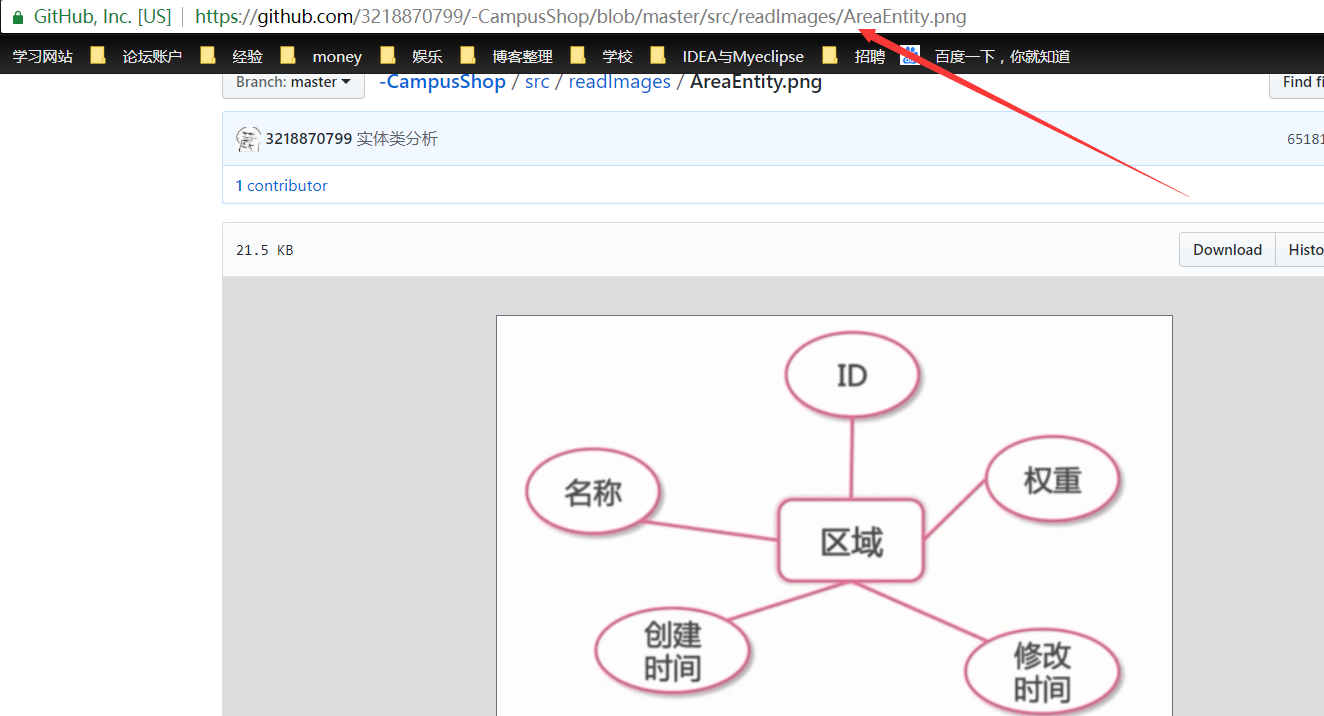Click the 3218870799 commit author avatar
This screenshot has width=1324, height=716.
point(249,138)
